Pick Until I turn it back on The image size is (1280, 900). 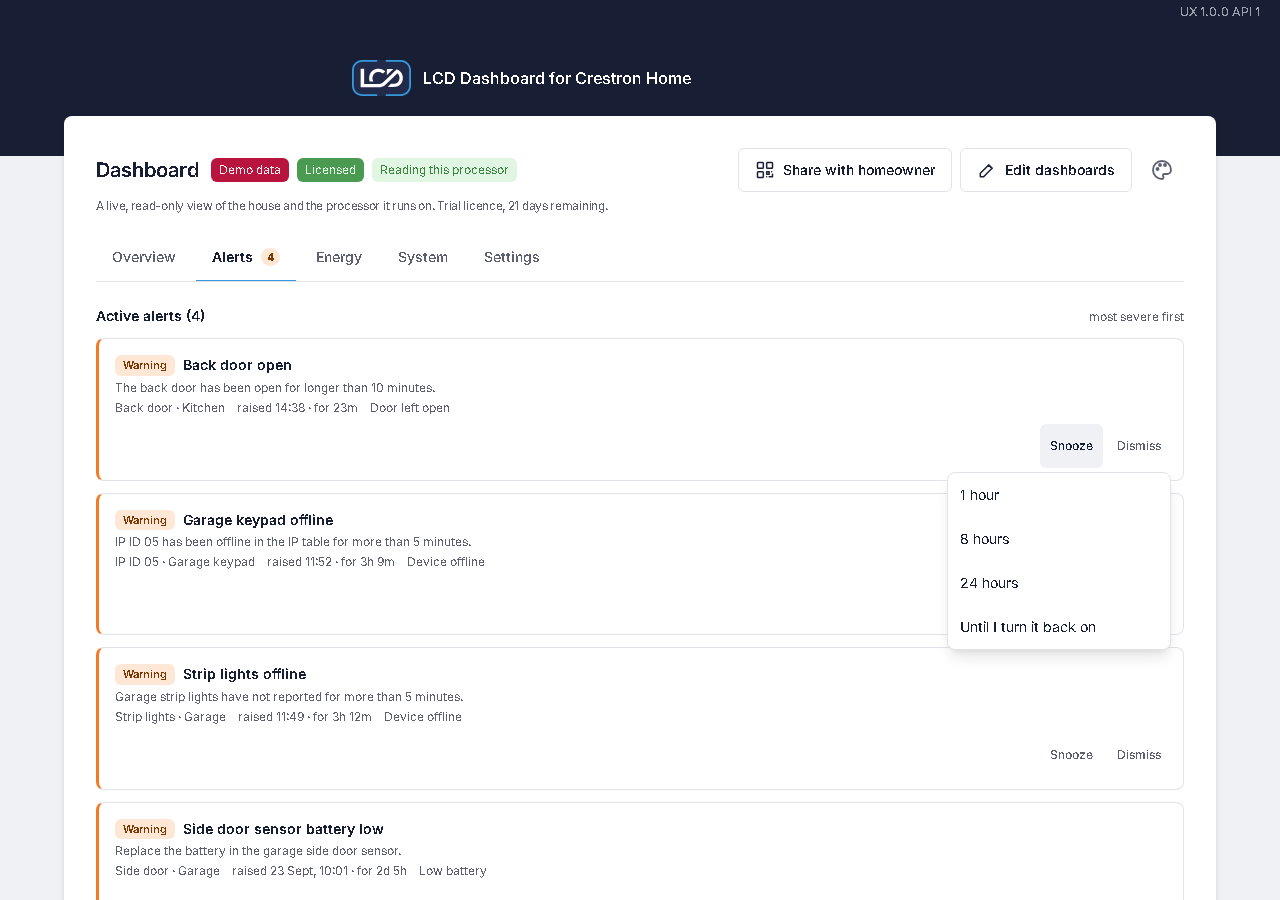click(1059, 627)
